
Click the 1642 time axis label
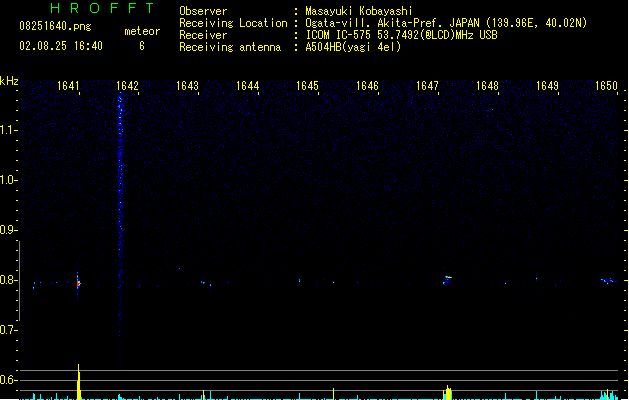pos(127,86)
